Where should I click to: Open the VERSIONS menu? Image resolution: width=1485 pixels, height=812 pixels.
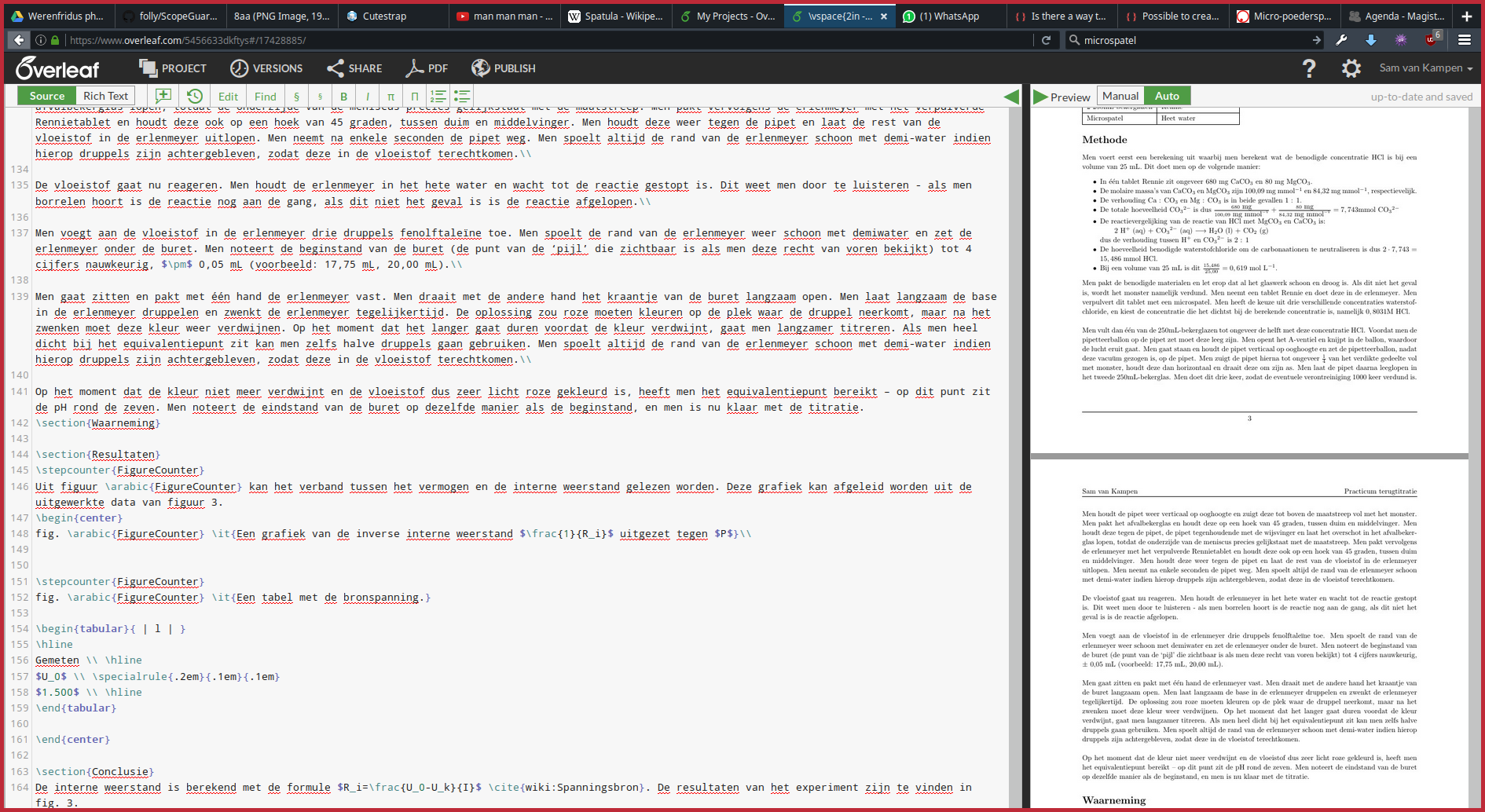coord(266,68)
